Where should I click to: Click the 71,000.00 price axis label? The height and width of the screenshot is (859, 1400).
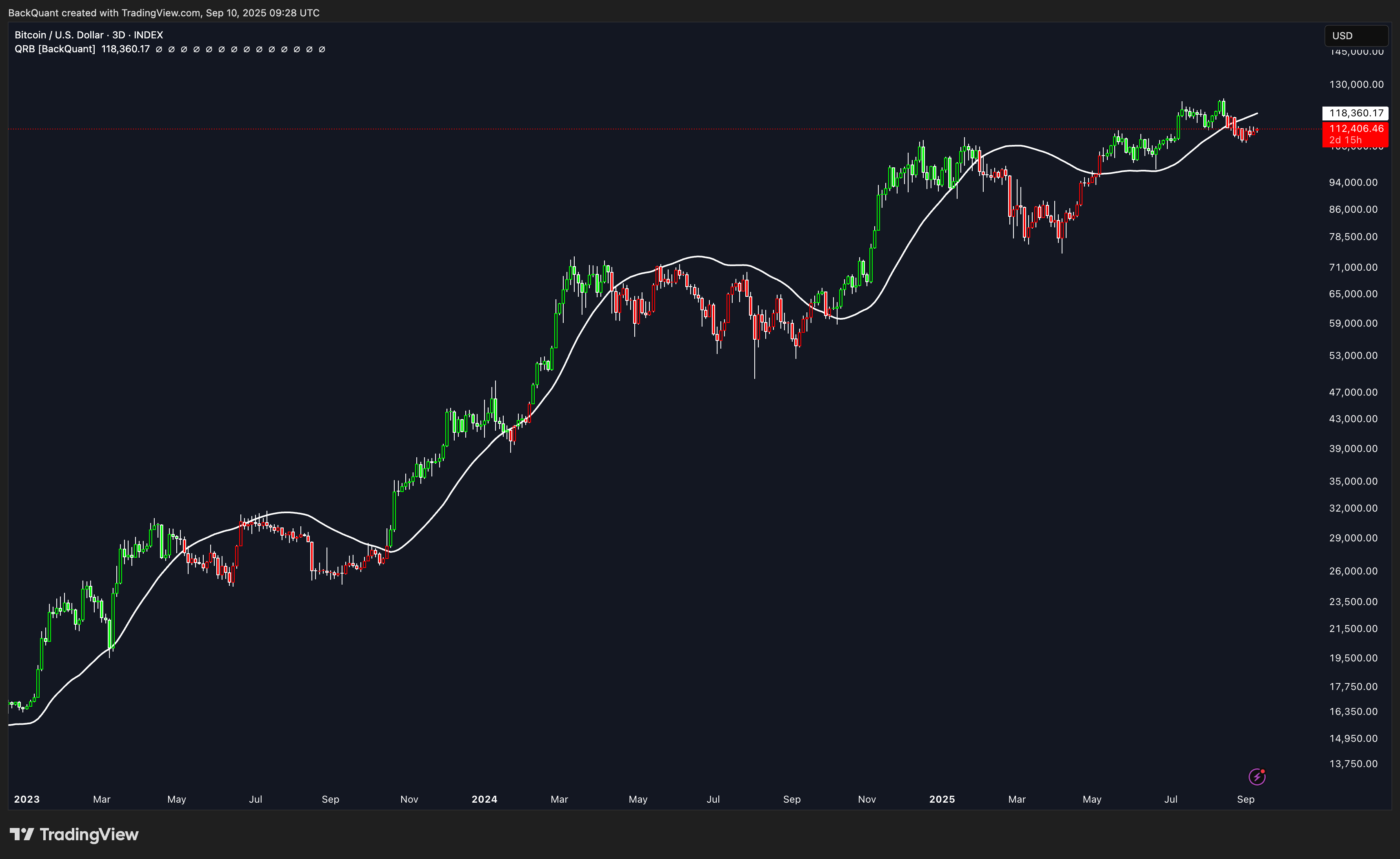[1353, 268]
